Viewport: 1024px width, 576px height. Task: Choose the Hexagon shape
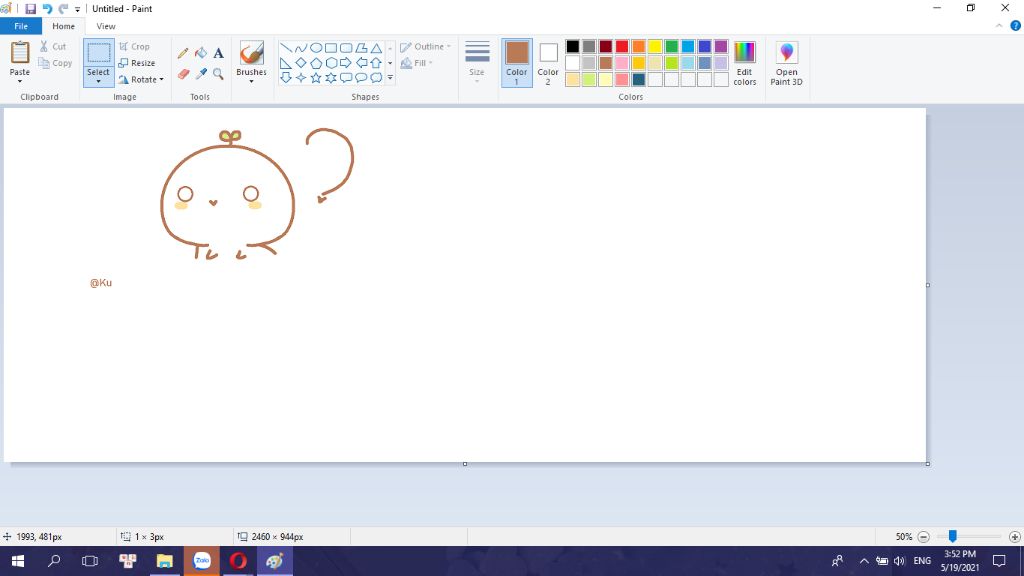pos(331,63)
